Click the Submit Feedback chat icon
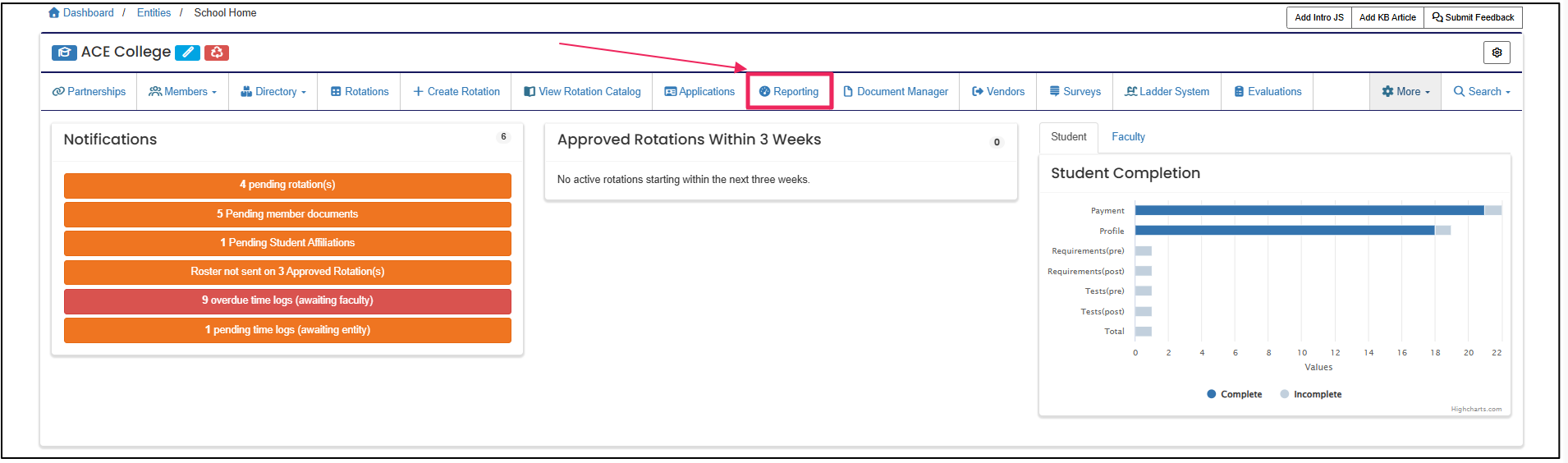This screenshot has height=463, width=1568. point(1437,17)
